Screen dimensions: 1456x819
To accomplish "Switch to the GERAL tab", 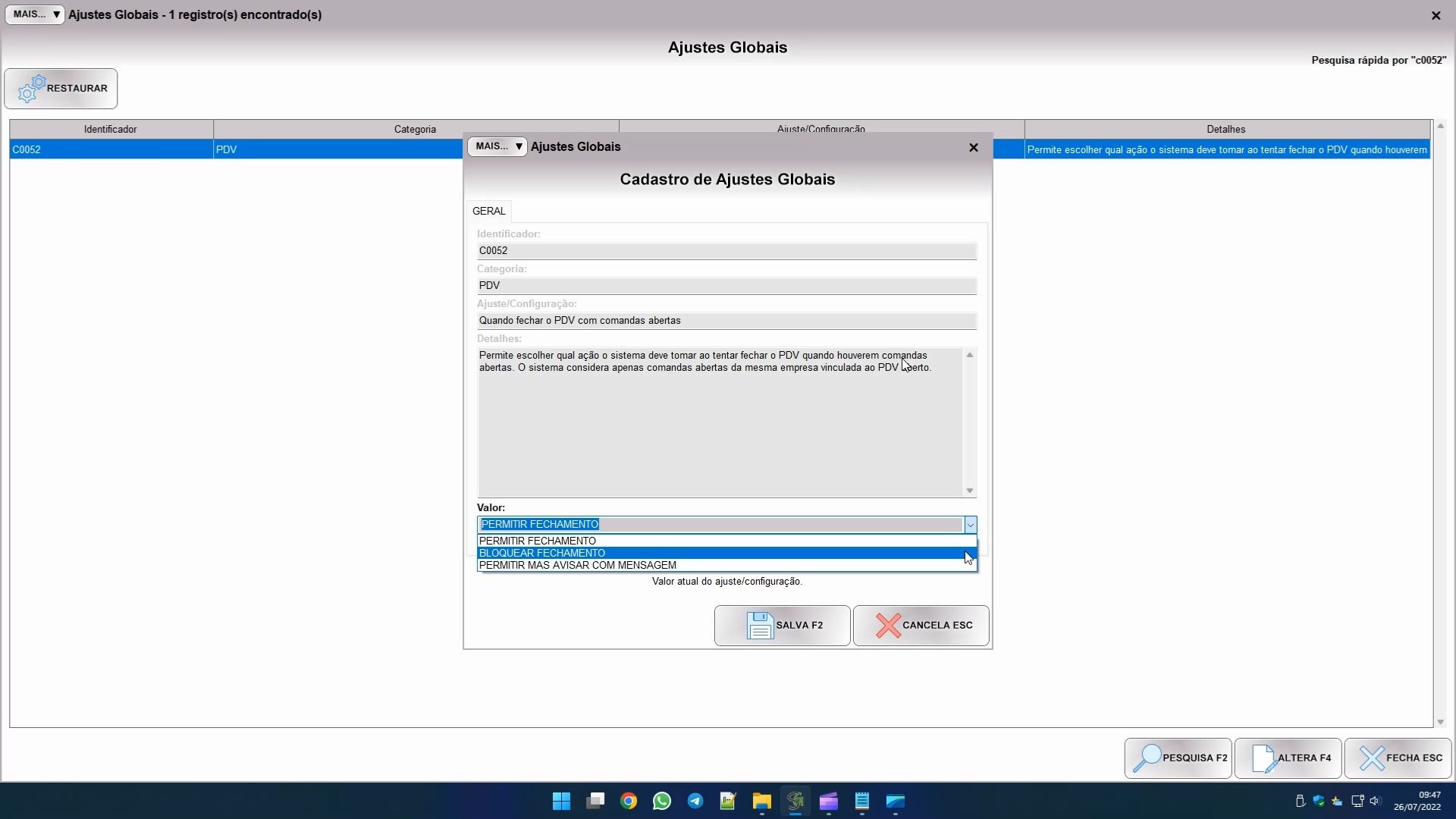I will tap(488, 211).
